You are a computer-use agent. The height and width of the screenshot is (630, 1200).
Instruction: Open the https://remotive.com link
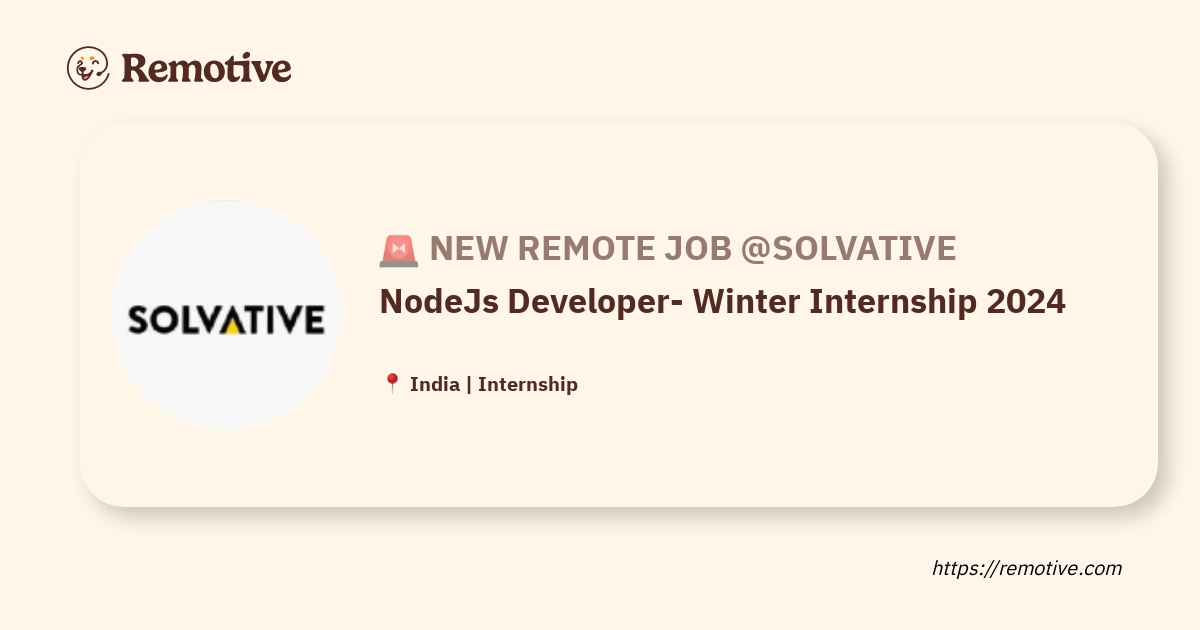tap(1027, 568)
